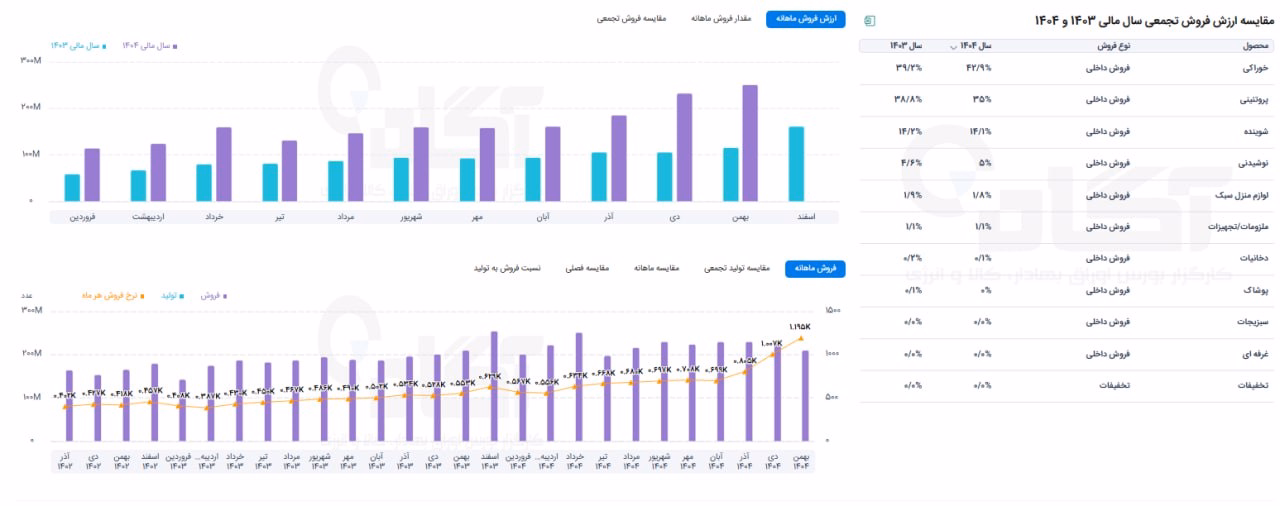Select the فروش ماهانه tab
Viewport: 1280px width, 506px height.
[x=816, y=269]
